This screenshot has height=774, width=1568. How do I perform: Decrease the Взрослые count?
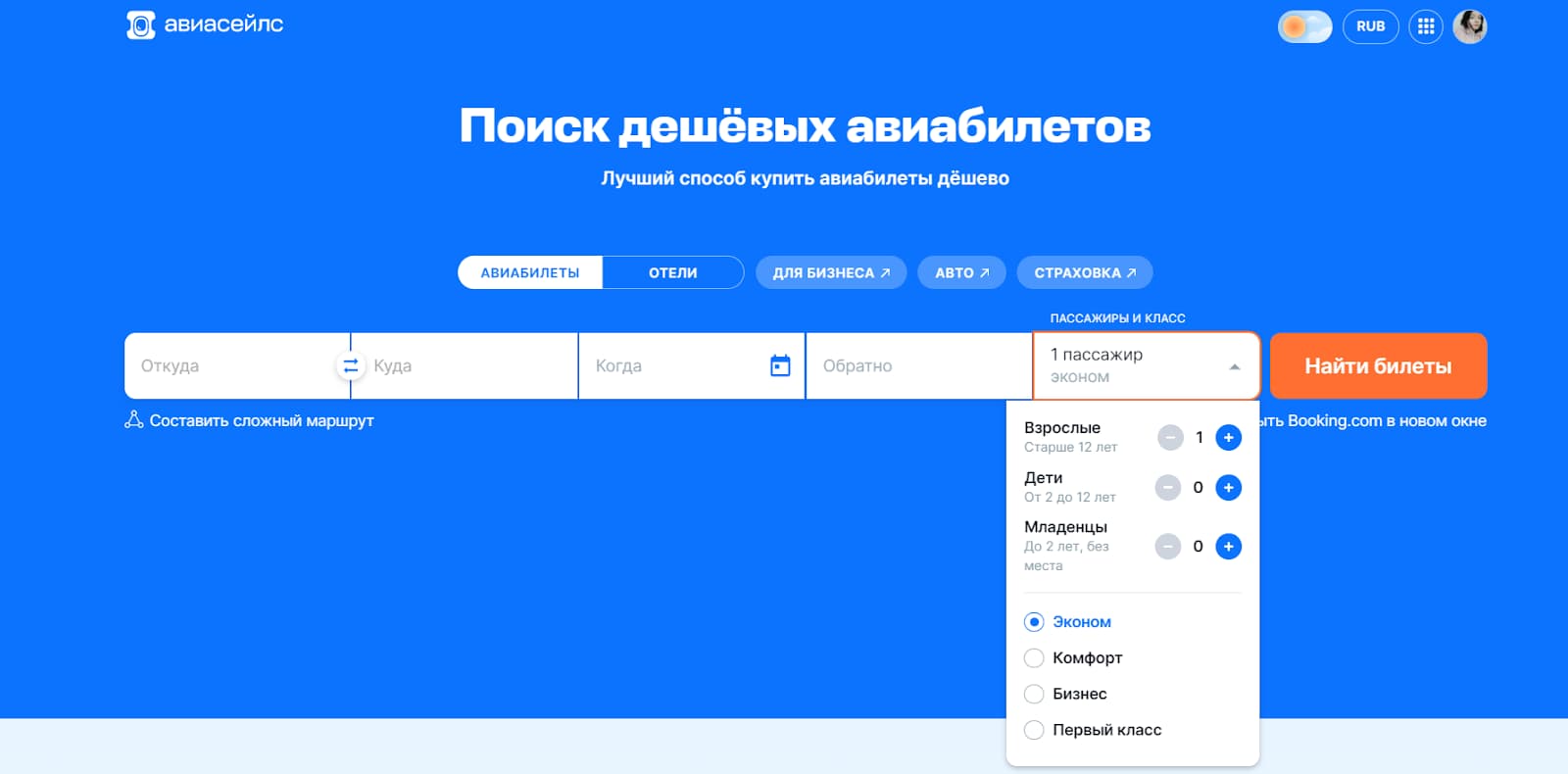[1170, 437]
